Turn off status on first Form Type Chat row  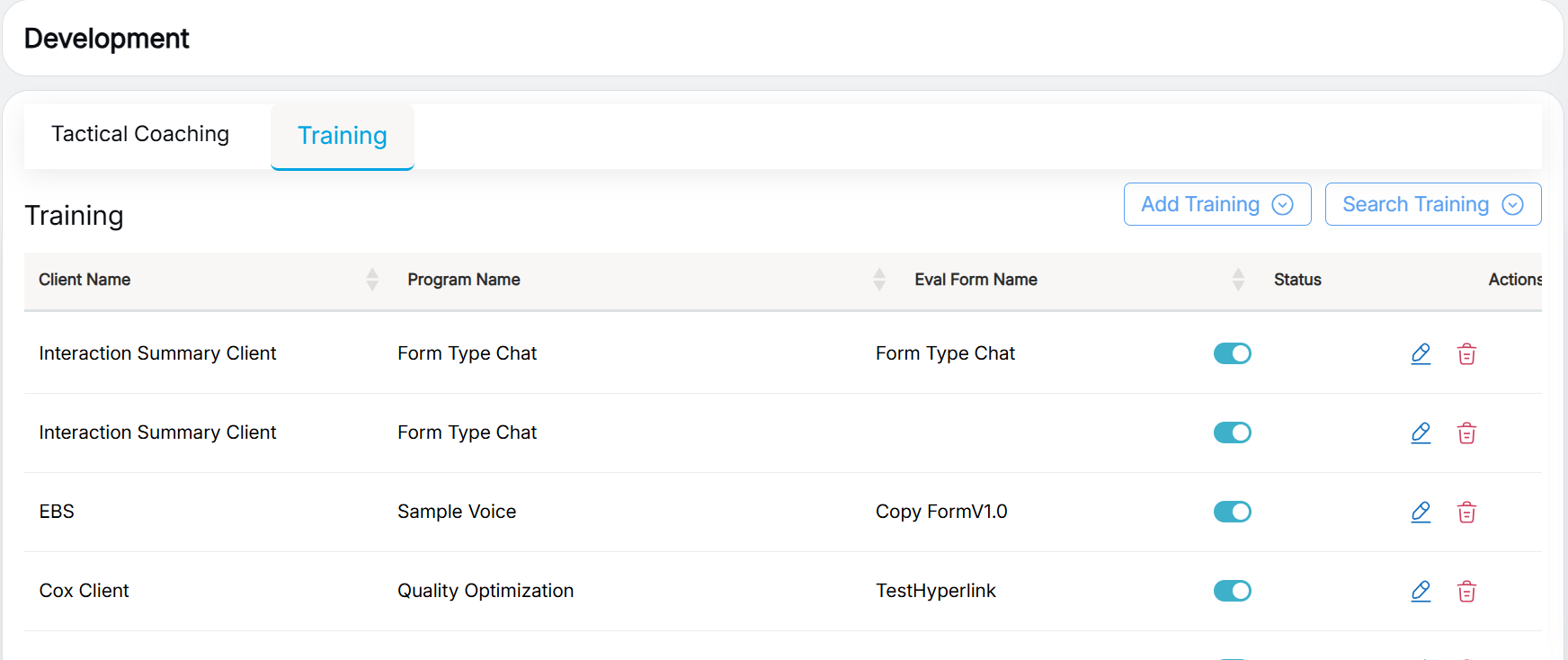(1232, 353)
